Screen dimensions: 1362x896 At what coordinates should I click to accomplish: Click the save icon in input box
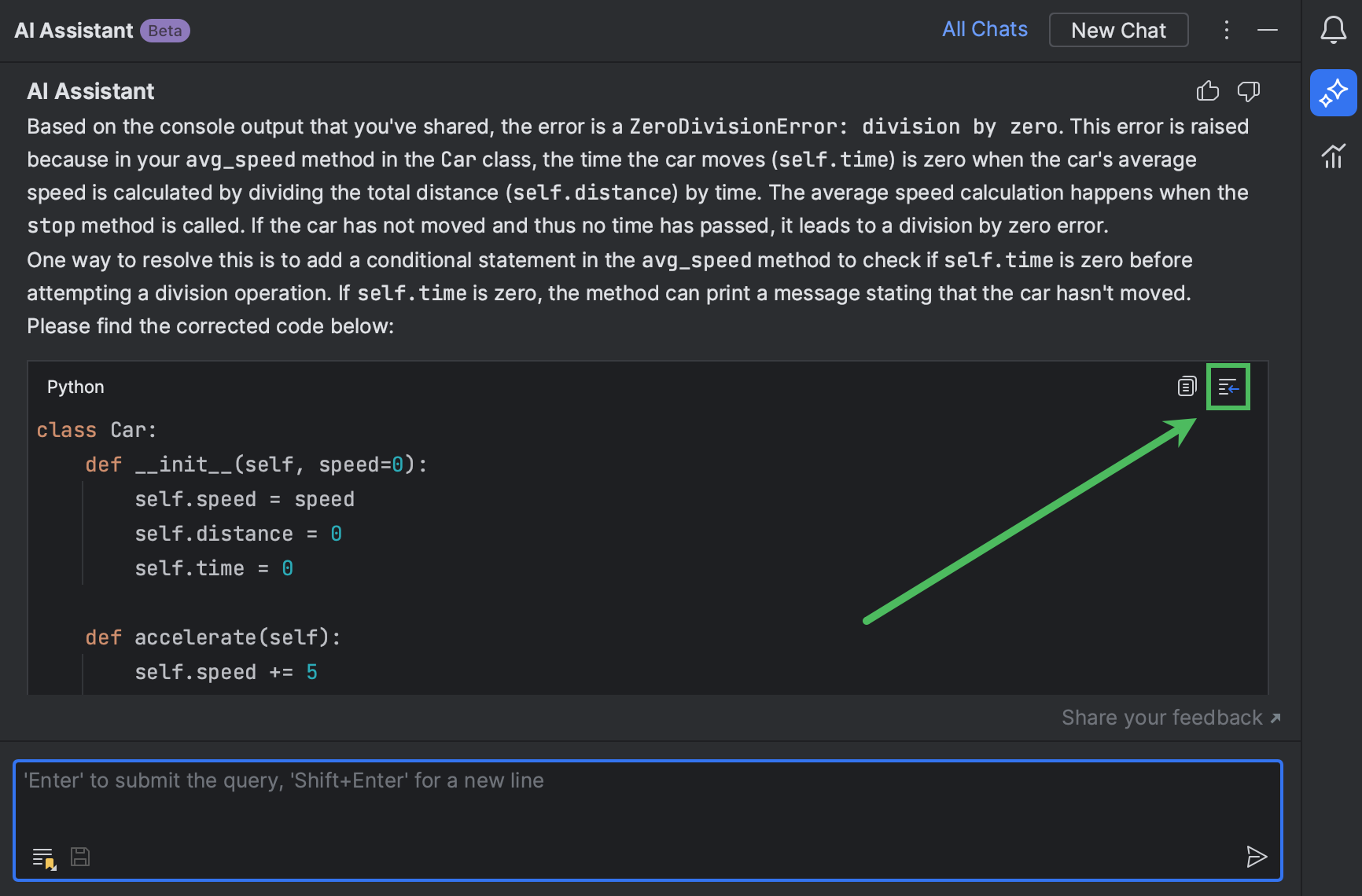coord(80,857)
